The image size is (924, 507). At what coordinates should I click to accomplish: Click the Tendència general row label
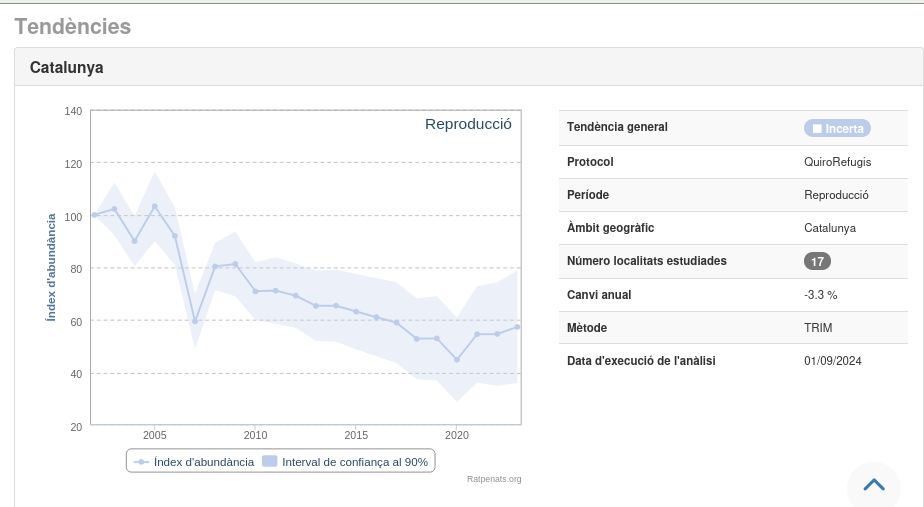tap(617, 127)
